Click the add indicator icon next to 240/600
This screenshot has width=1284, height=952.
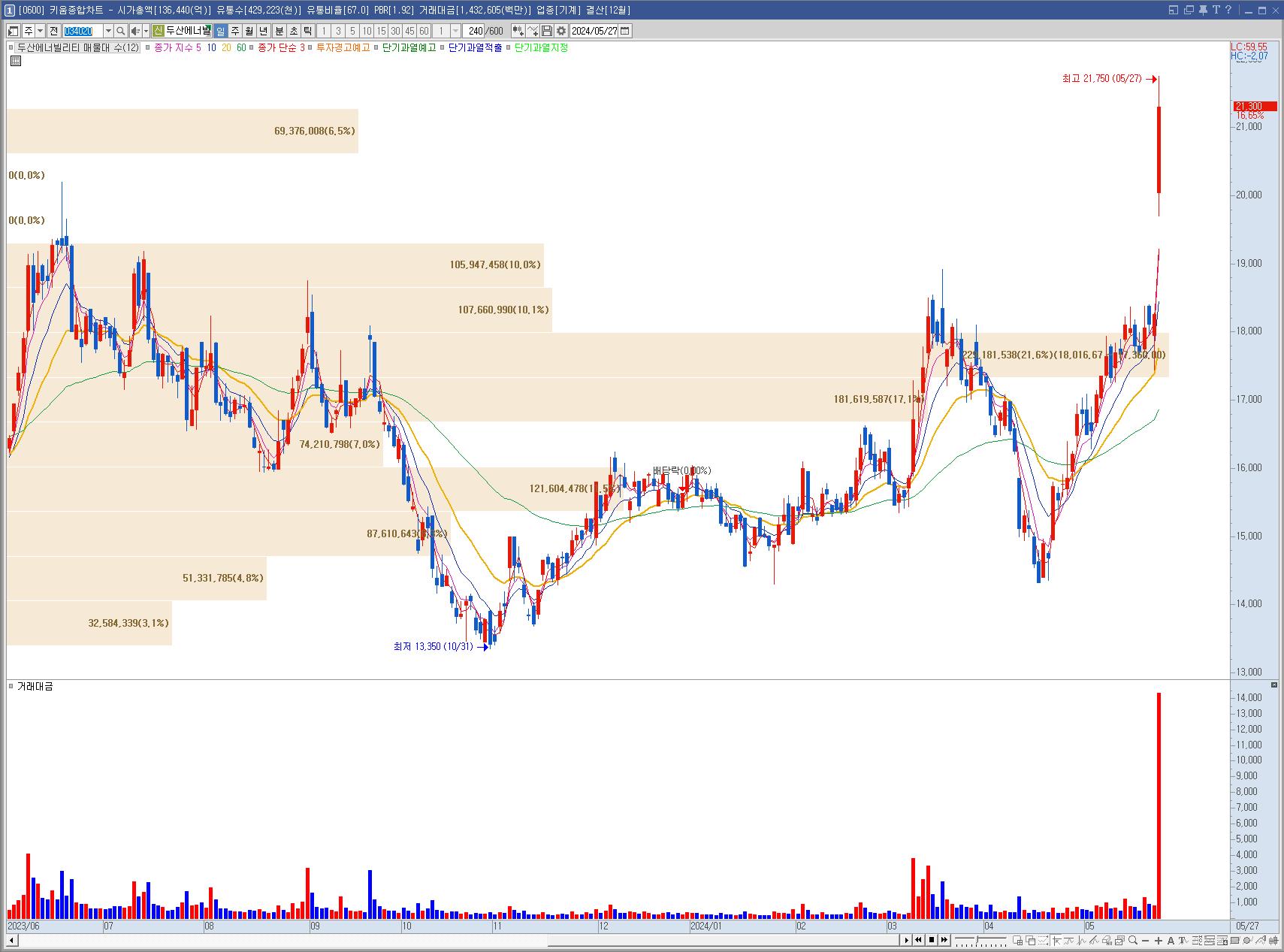coord(518,31)
